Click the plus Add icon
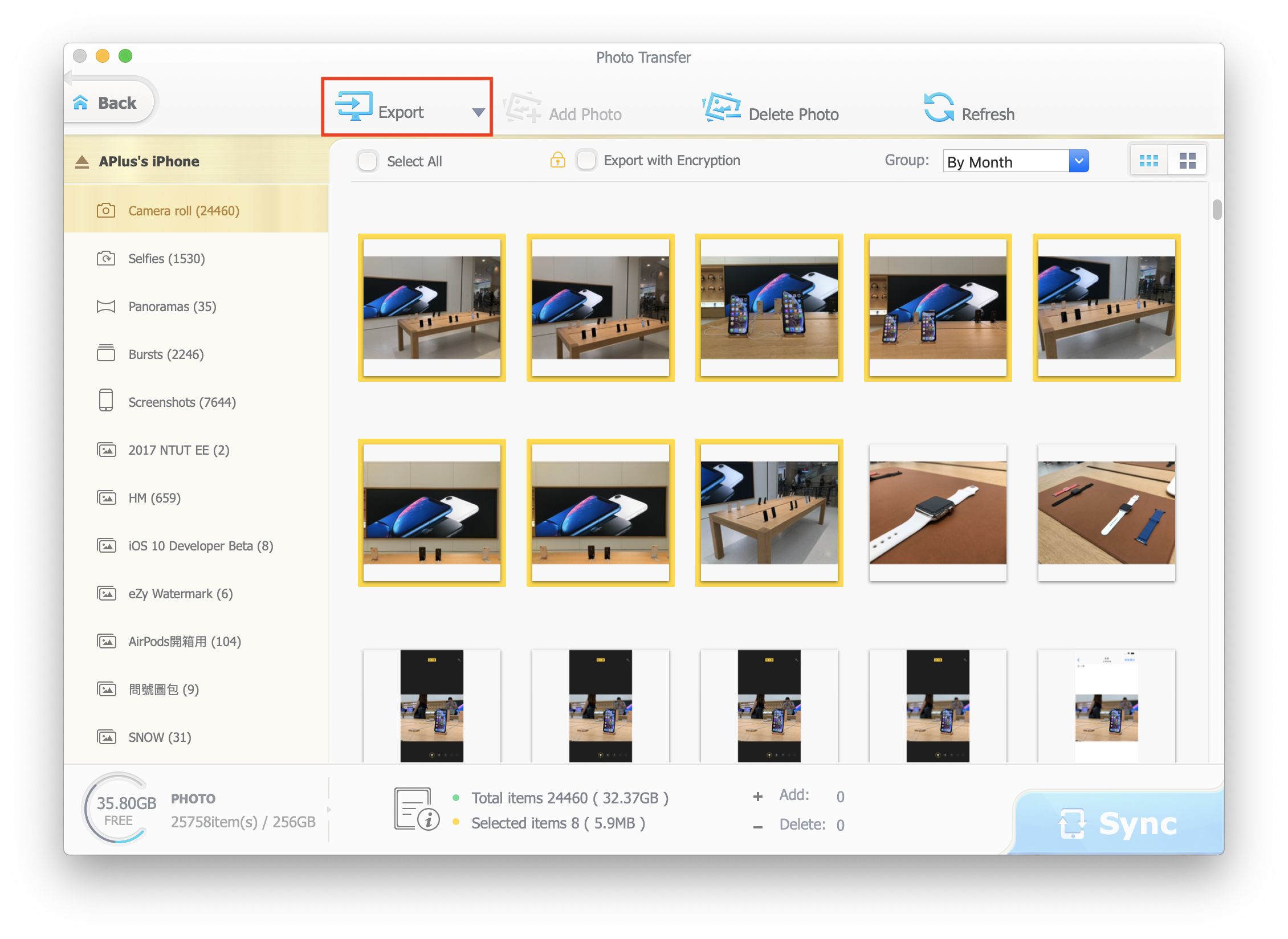Screen dimensions: 1288x939 (758, 797)
